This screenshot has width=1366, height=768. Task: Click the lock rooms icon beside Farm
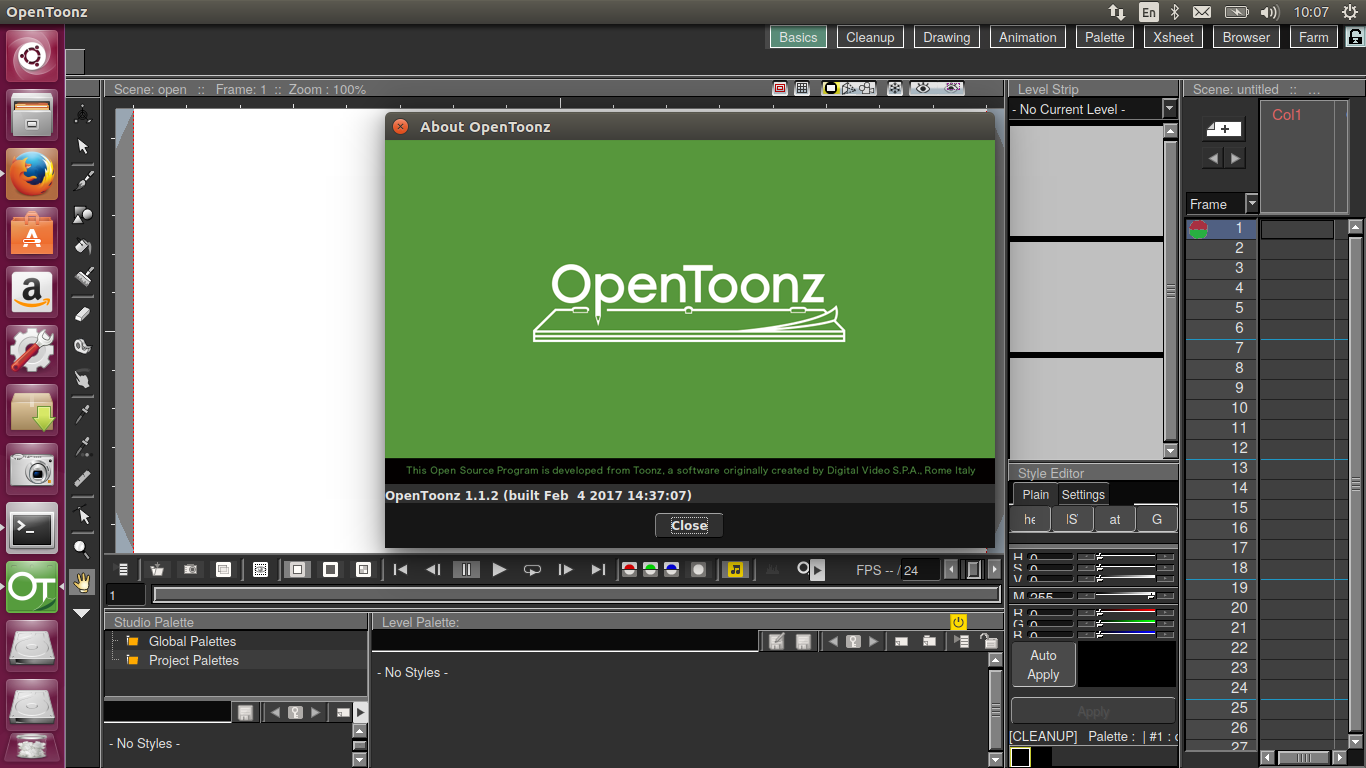point(1355,37)
